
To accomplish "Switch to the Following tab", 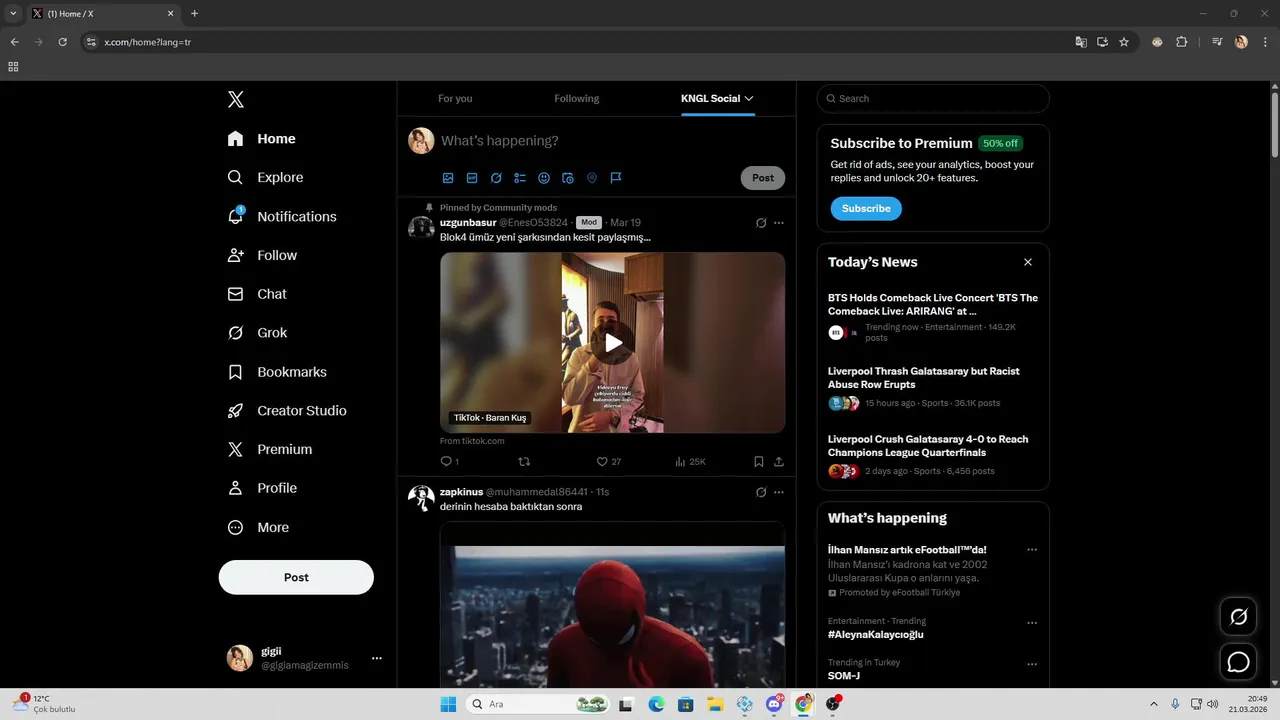I will [577, 99].
